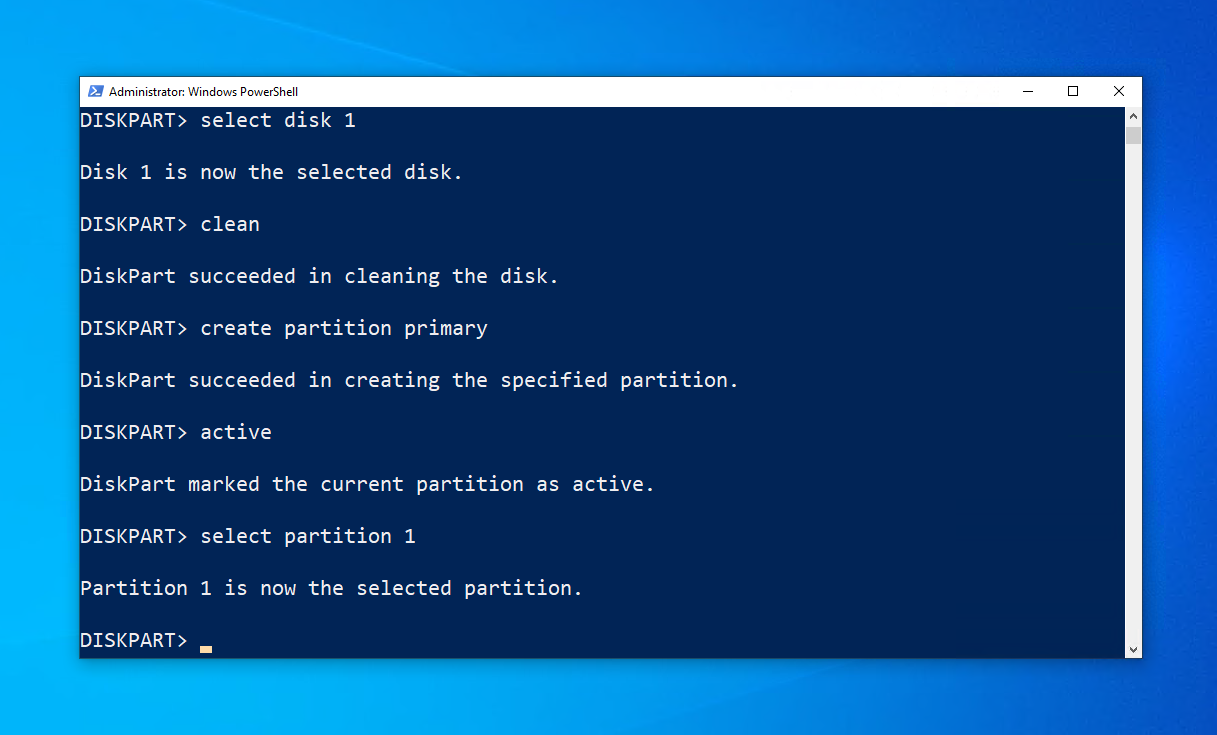Maximize the PowerShell window
This screenshot has height=735, width=1217.
pos(1073,91)
